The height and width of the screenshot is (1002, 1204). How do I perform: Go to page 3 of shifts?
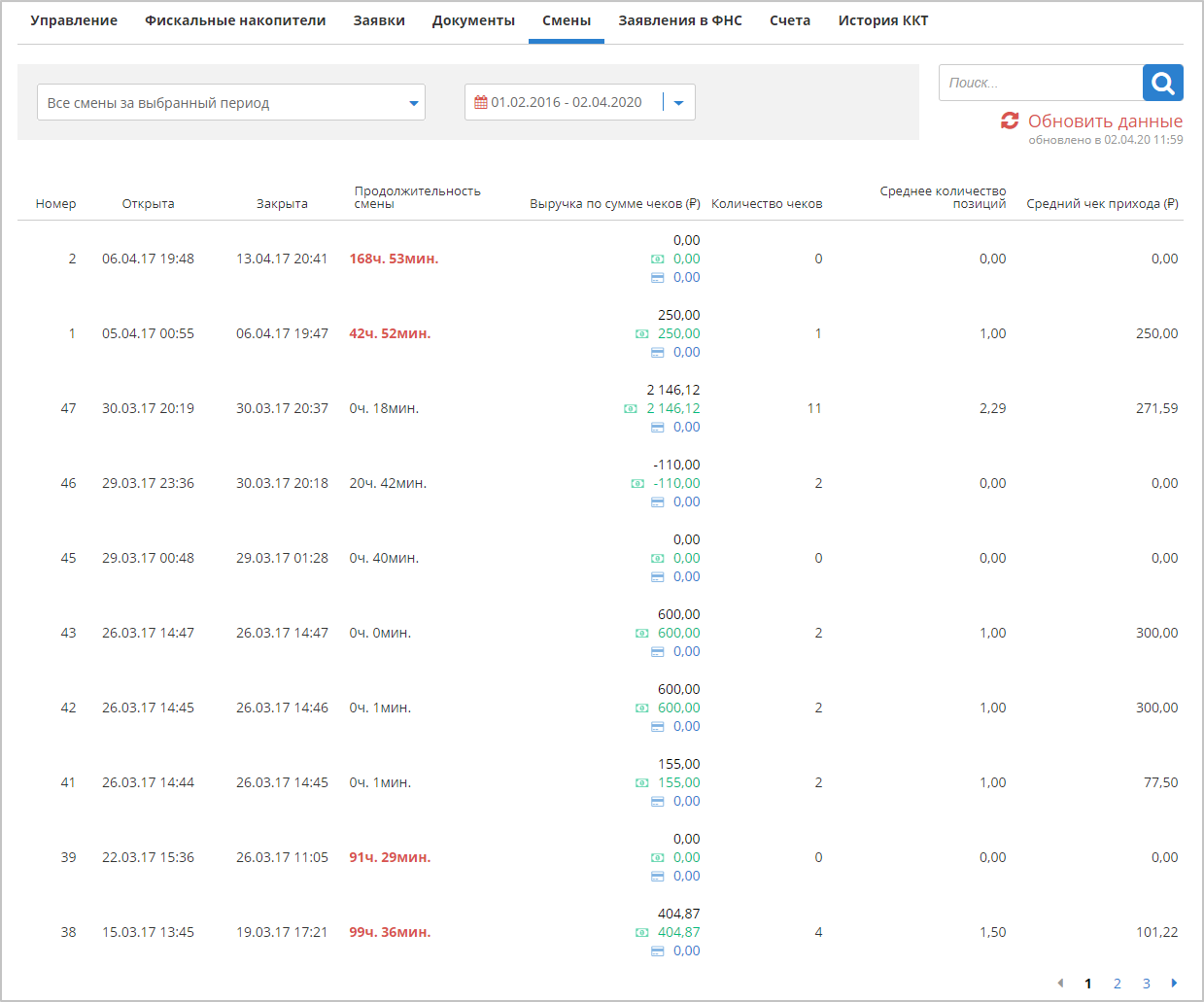(x=1146, y=984)
